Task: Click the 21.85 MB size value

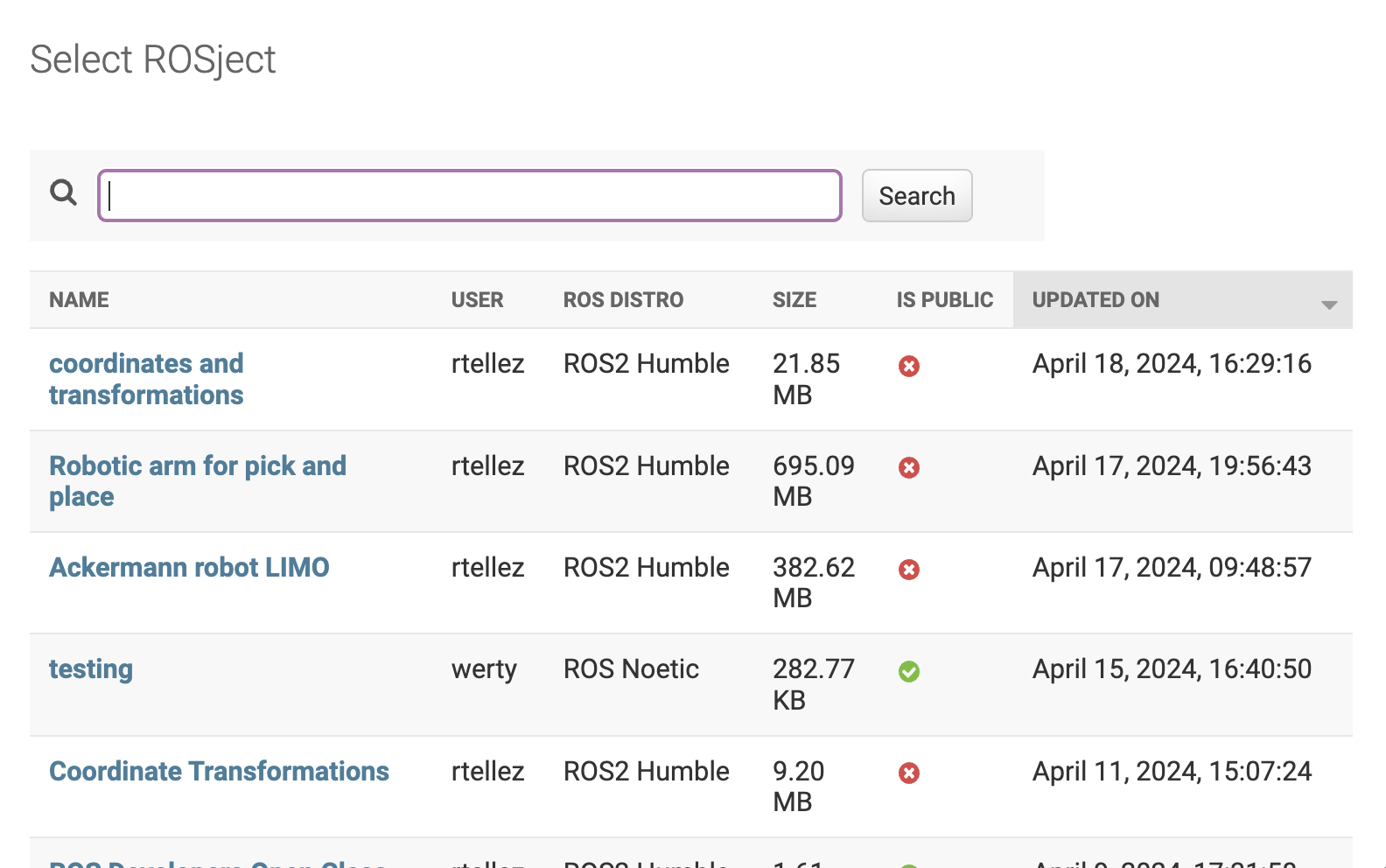Action: [x=806, y=379]
